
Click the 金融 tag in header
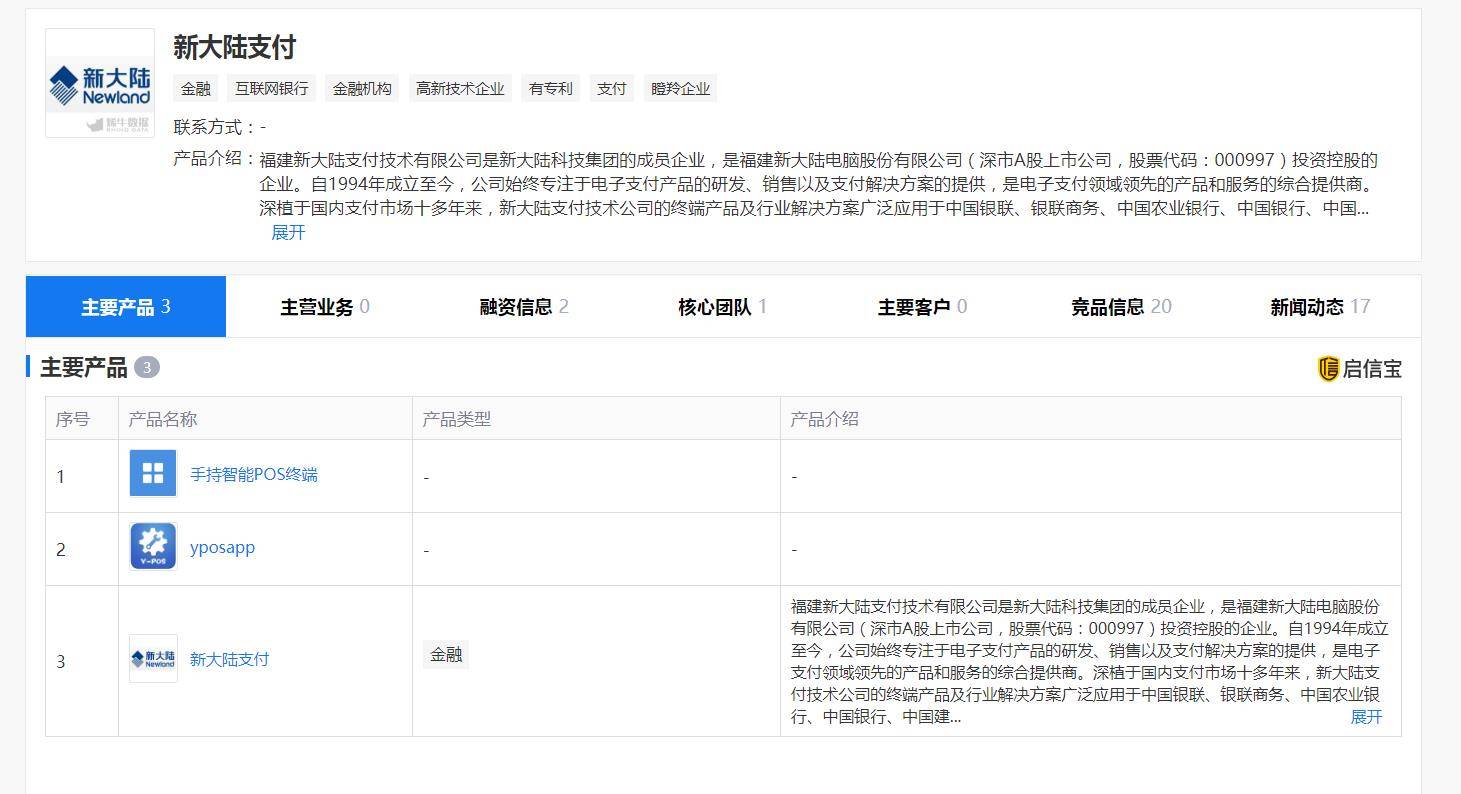196,88
